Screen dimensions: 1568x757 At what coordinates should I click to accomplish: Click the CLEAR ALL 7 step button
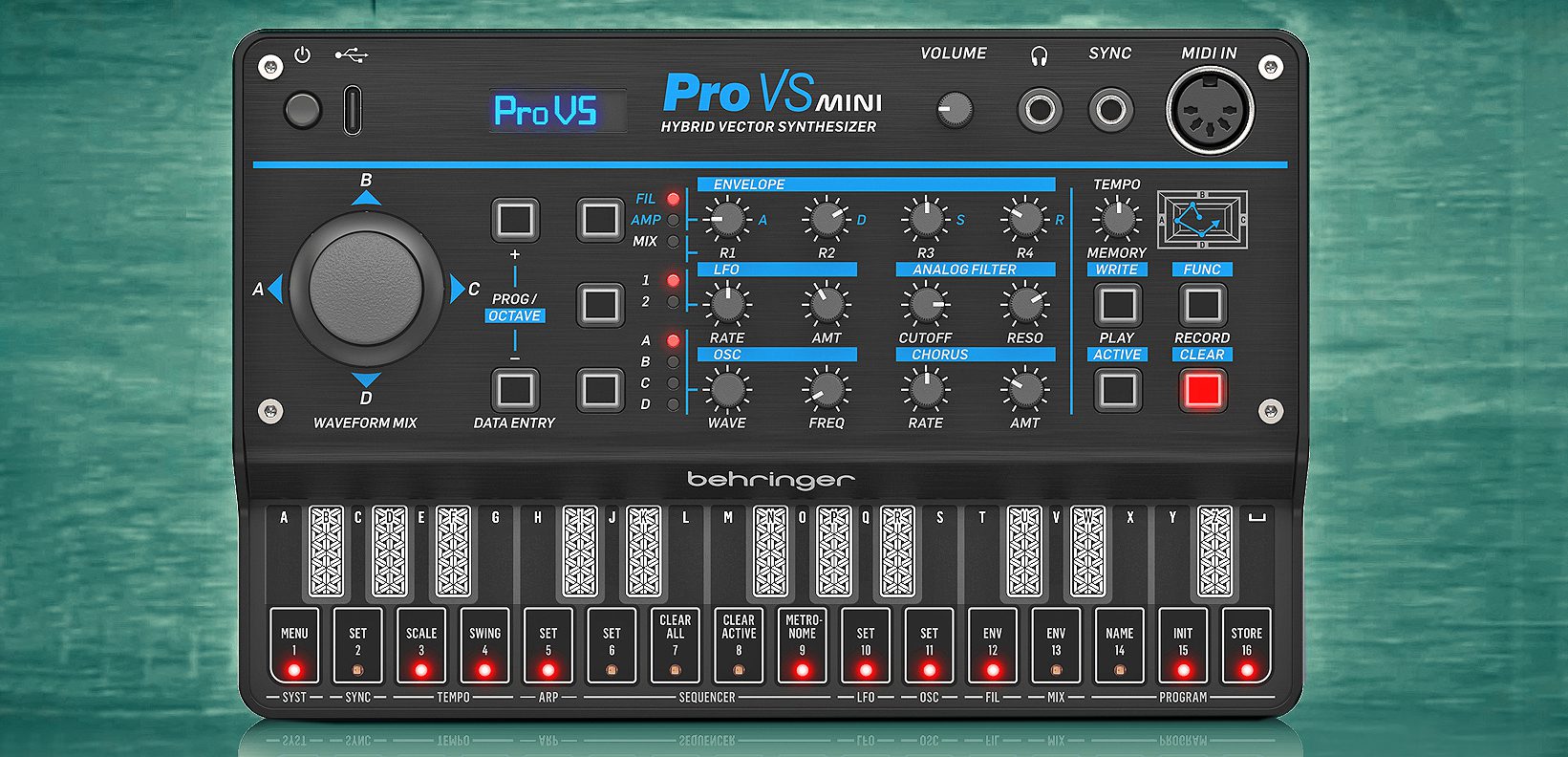click(x=676, y=645)
